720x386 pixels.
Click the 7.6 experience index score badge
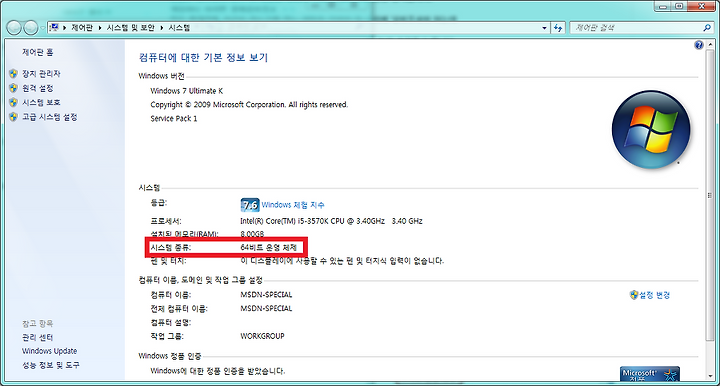click(250, 205)
